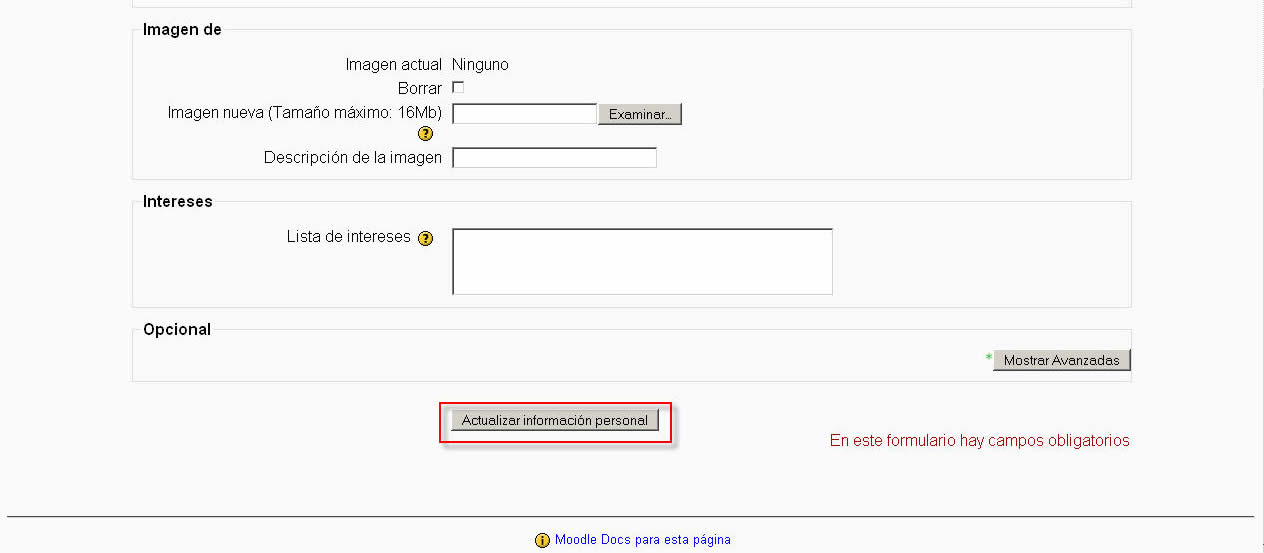Open Moodle Docs para esta página link

tap(642, 540)
